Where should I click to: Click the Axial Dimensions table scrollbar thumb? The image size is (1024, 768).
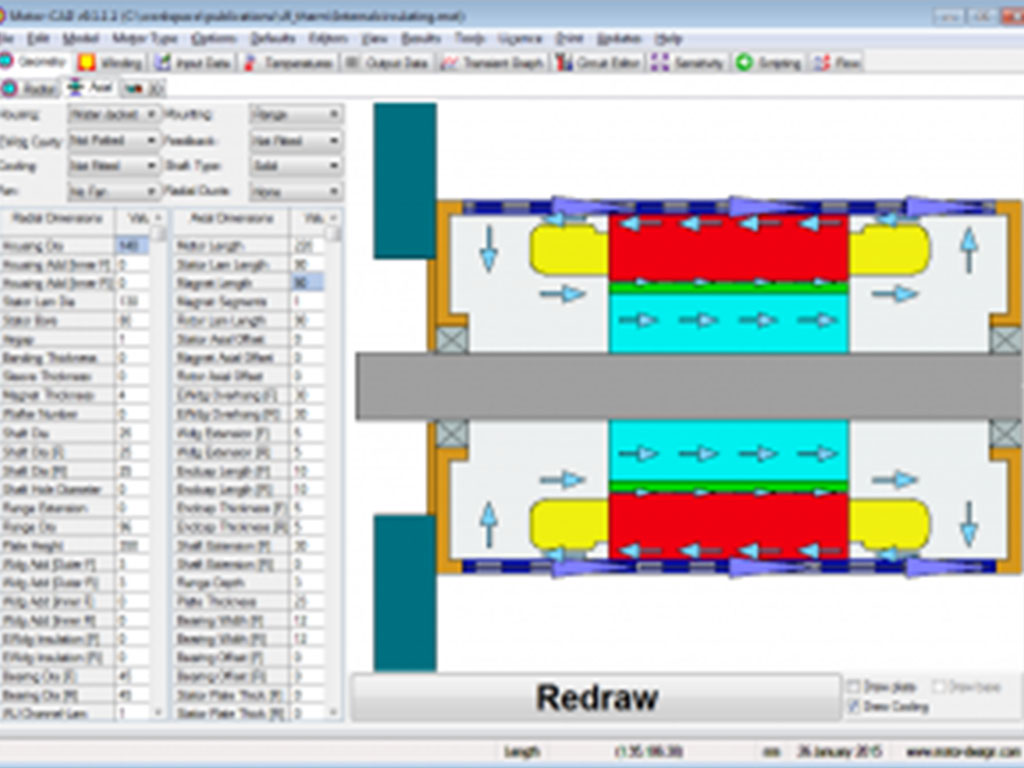pyautogui.click(x=333, y=234)
